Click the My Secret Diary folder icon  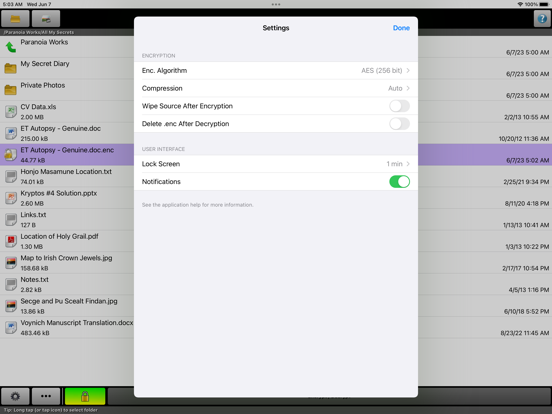tap(11, 68)
